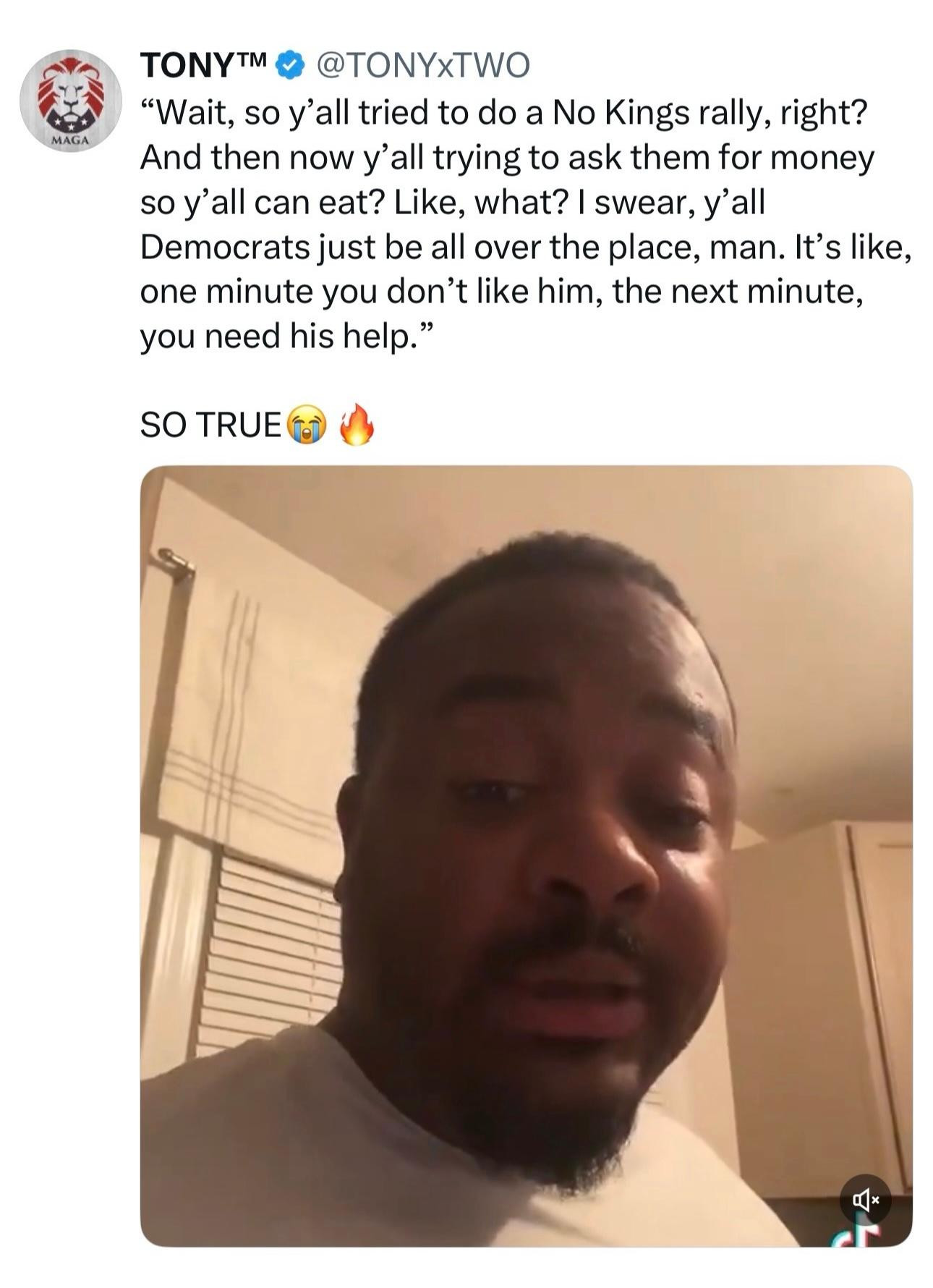Play the embedded video of the man
The height and width of the screenshot is (1288, 933).
[x=526, y=856]
